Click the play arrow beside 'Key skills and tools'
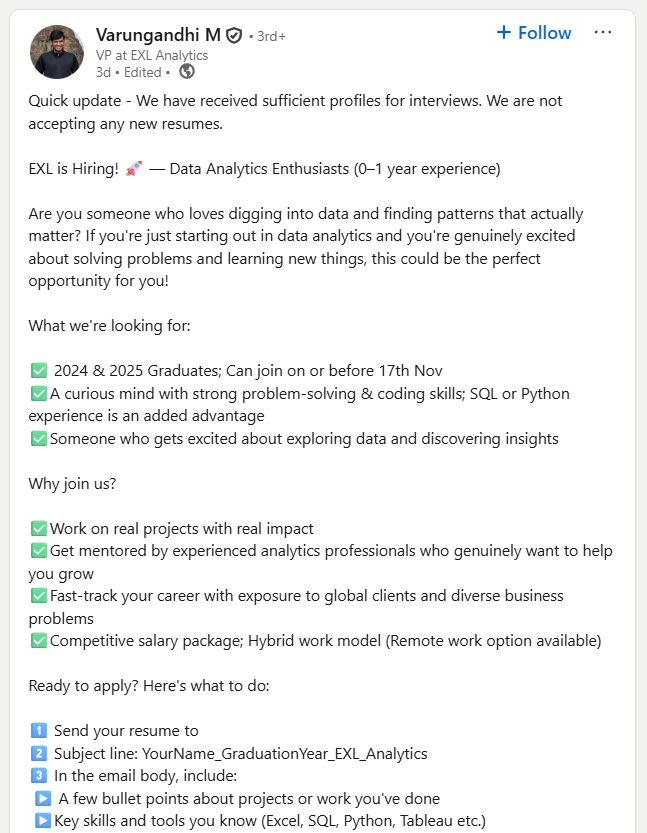 43,821
